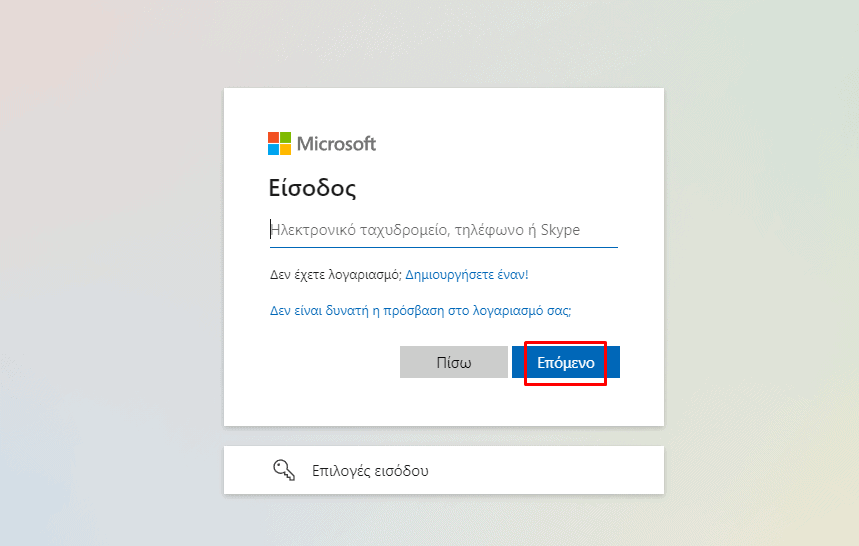Go back with the Πίσω button
The width and height of the screenshot is (859, 546).
pyautogui.click(x=454, y=362)
